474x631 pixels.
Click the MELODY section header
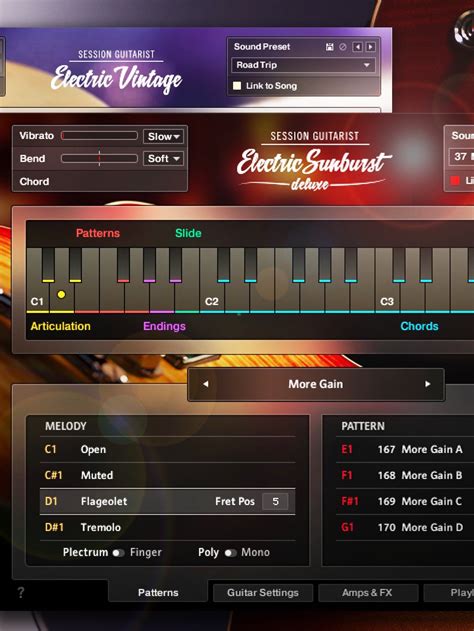pos(66,426)
